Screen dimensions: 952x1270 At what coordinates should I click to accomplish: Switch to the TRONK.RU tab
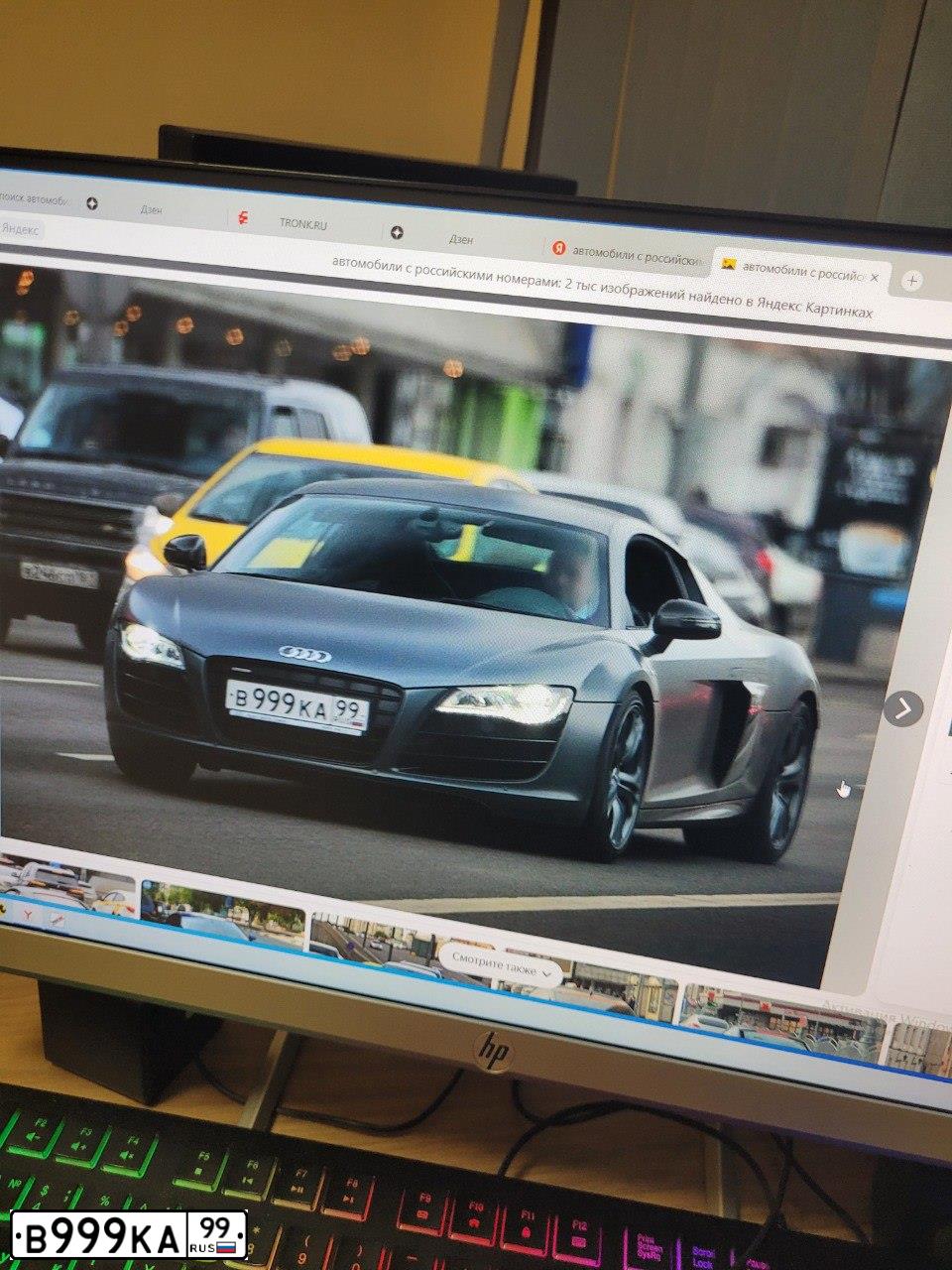303,223
